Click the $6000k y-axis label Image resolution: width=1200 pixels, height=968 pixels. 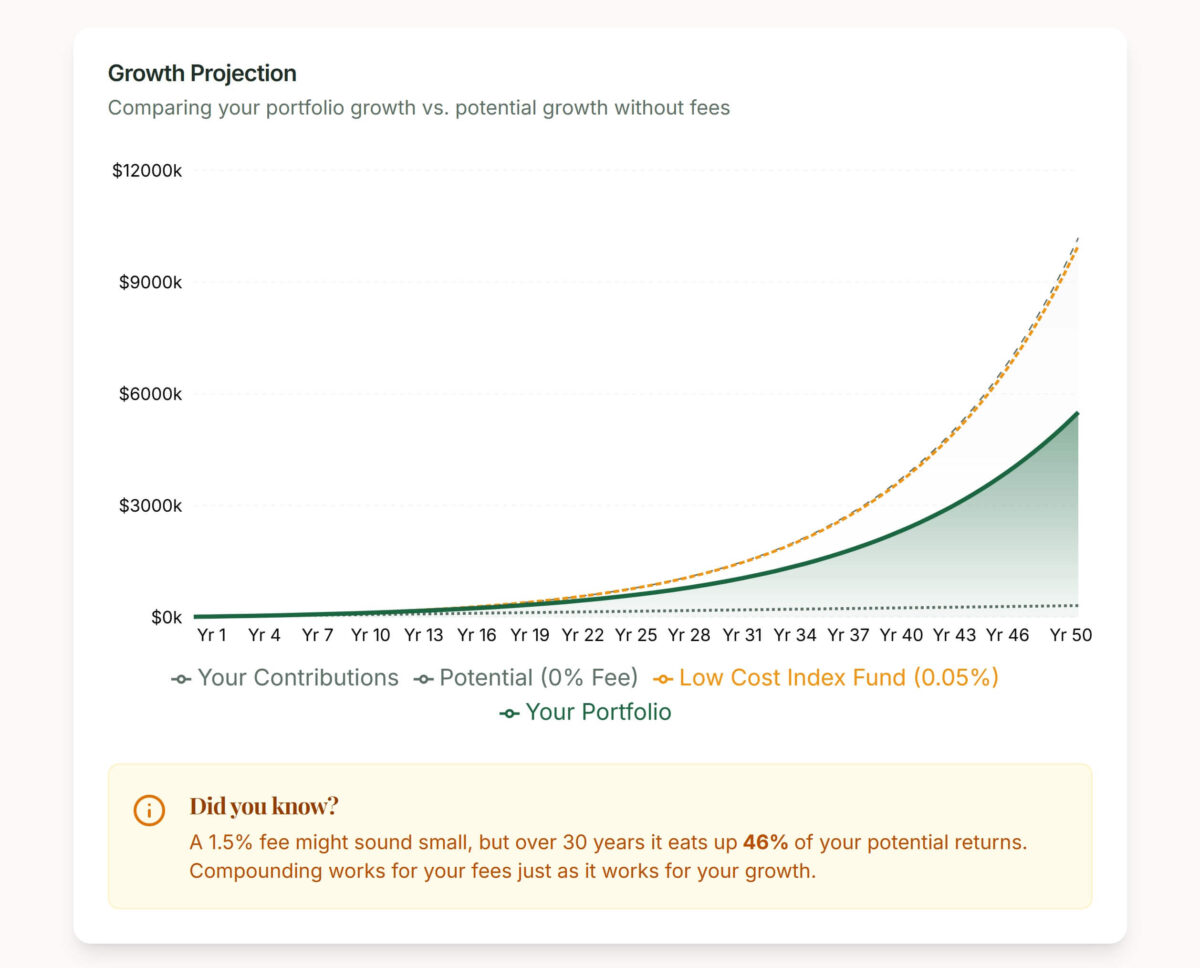[150, 394]
